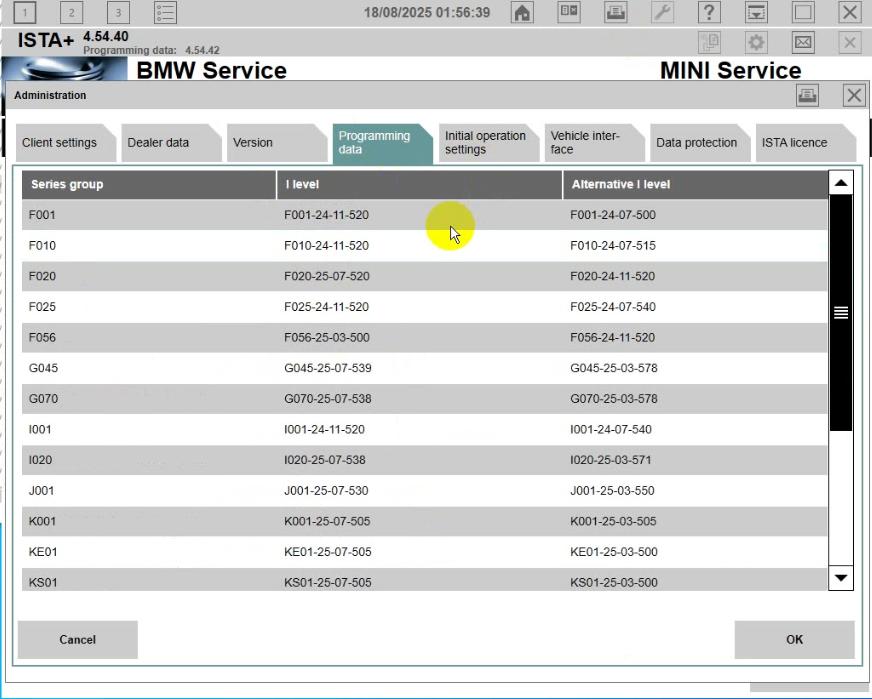Open the Data protection tab
Viewport: 872px width, 699px height.
pos(697,142)
